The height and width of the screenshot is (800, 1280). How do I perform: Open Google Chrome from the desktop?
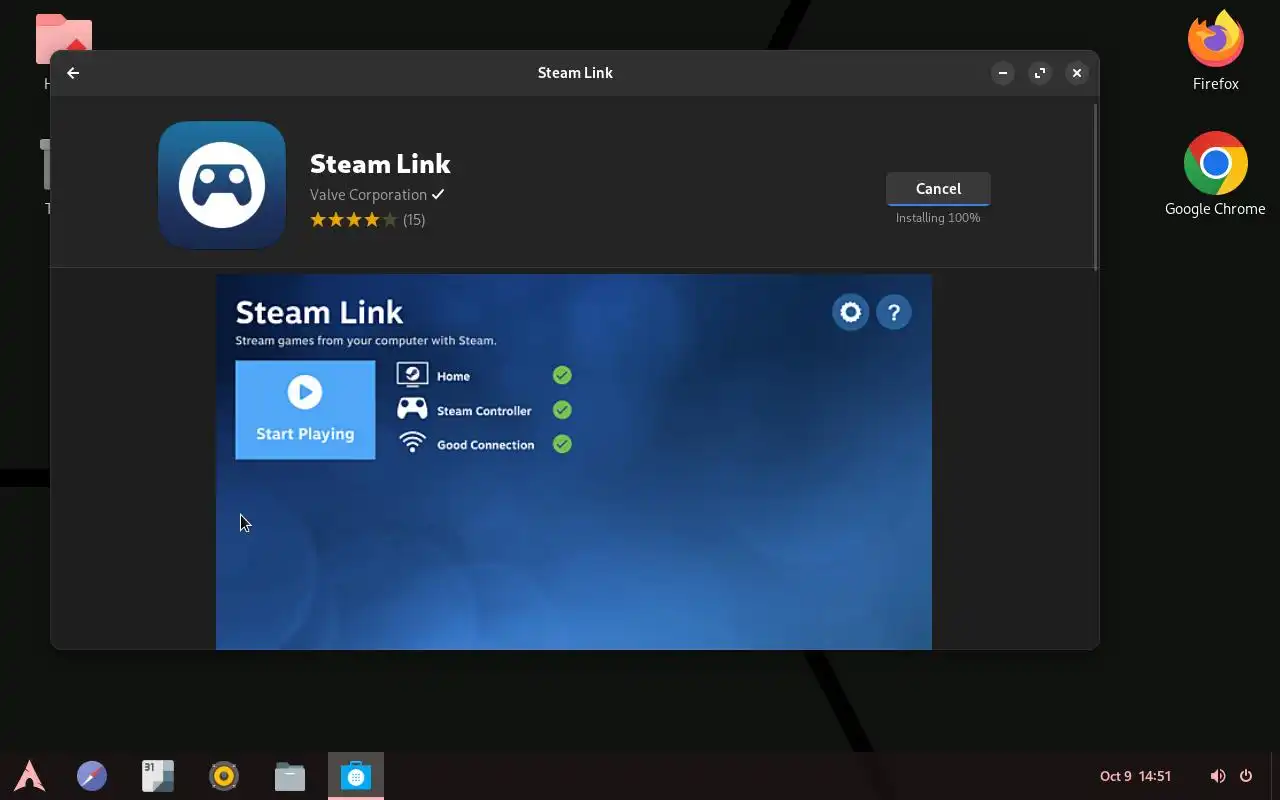click(x=1215, y=174)
